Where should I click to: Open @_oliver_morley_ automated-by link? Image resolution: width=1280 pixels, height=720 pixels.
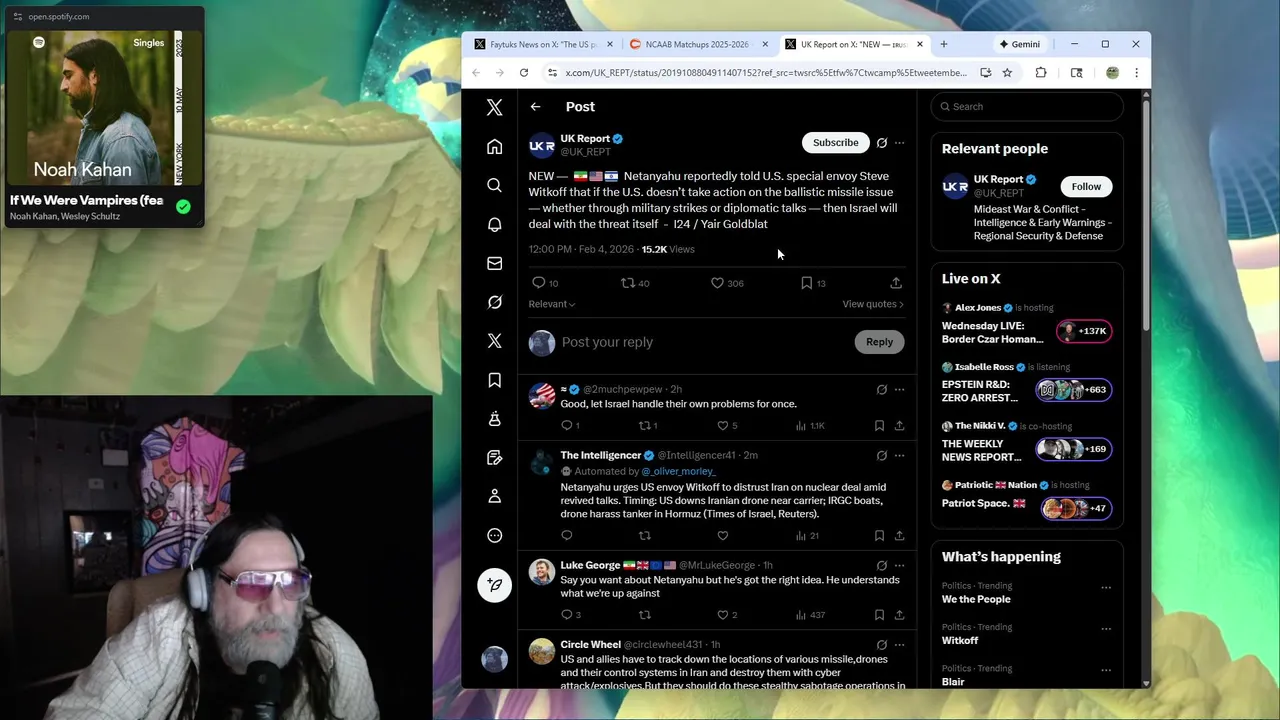pyautogui.click(x=678, y=471)
